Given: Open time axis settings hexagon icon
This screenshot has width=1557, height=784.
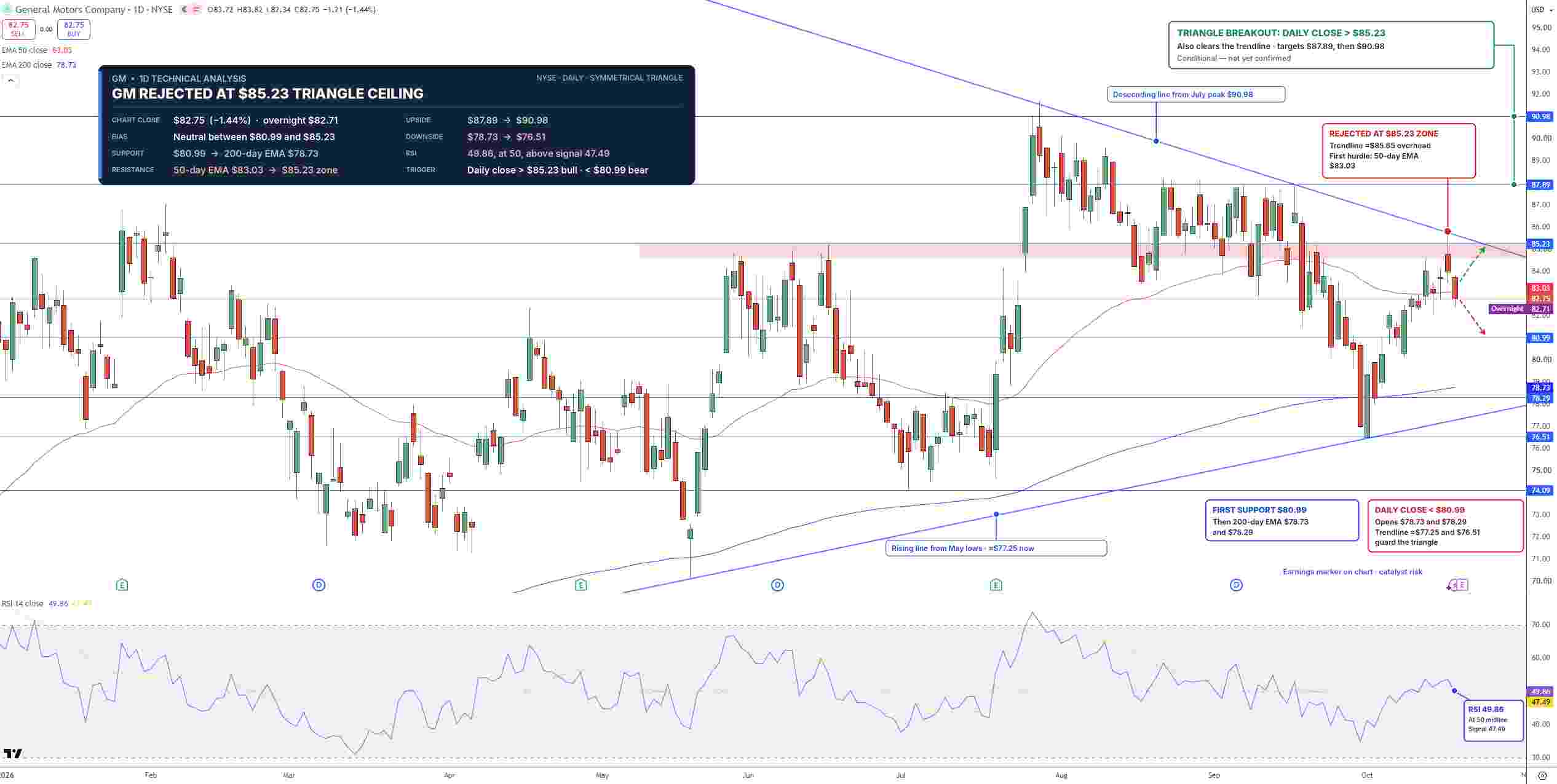Looking at the screenshot, I should (1542, 775).
